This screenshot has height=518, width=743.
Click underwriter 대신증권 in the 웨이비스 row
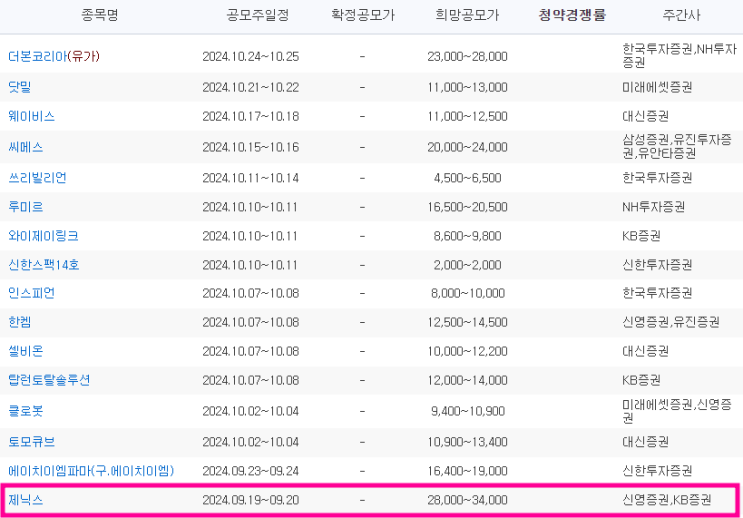(x=645, y=116)
